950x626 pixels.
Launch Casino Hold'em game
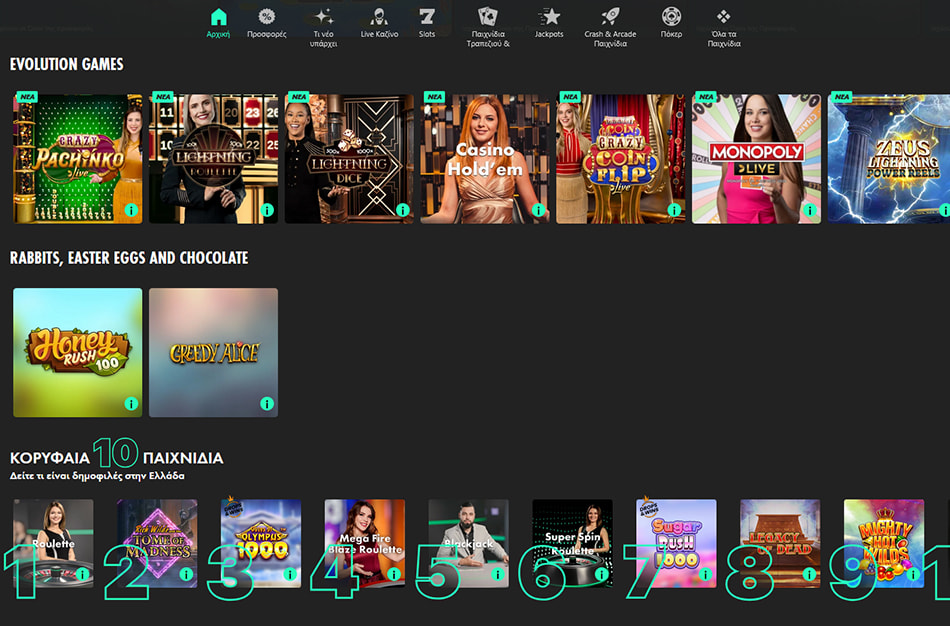(485, 159)
